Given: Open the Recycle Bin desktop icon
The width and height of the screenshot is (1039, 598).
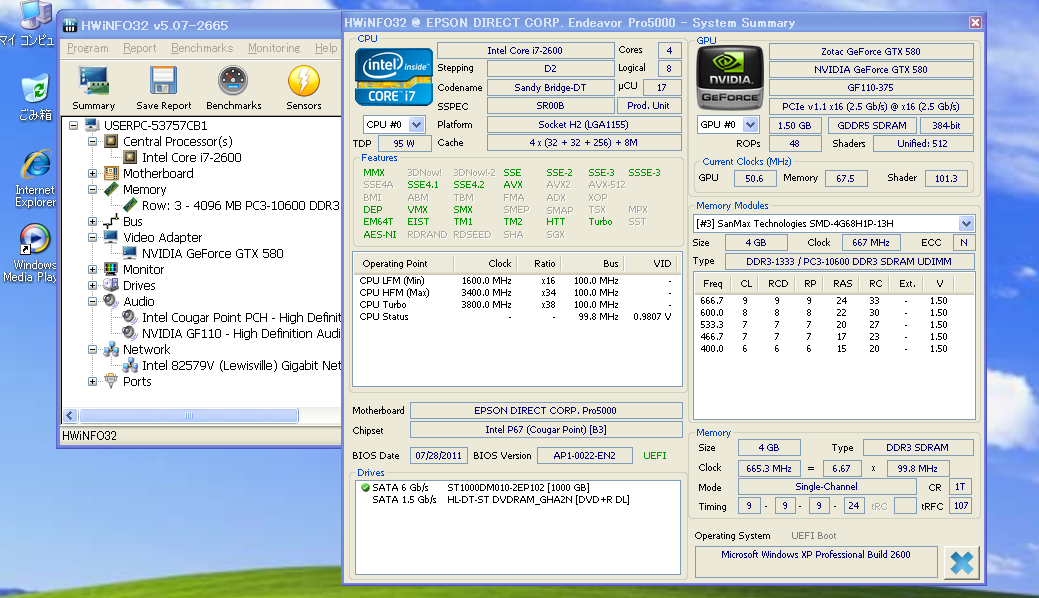Looking at the screenshot, I should (35, 98).
